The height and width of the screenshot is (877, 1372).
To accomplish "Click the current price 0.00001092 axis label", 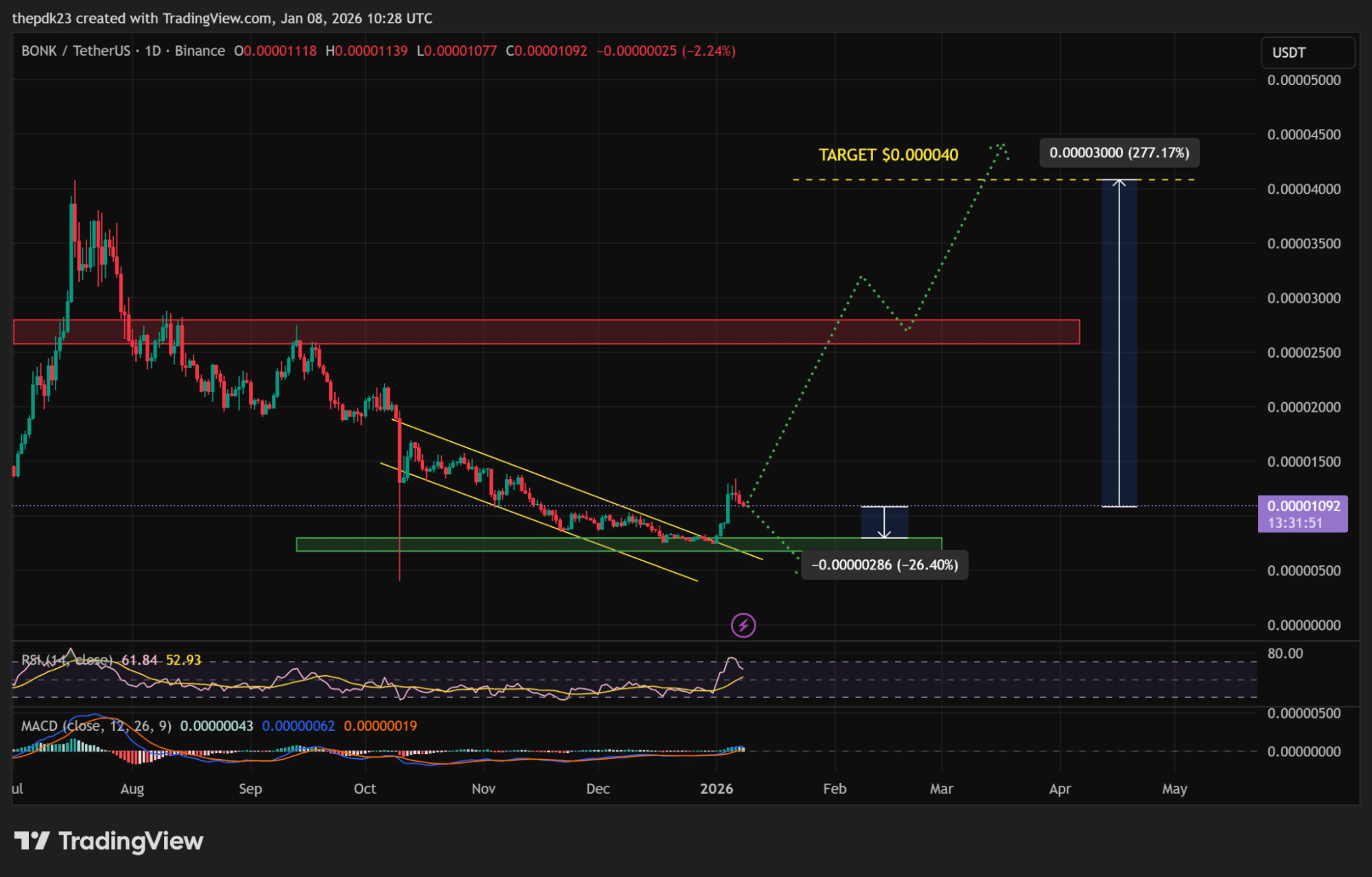I will coord(1303,506).
